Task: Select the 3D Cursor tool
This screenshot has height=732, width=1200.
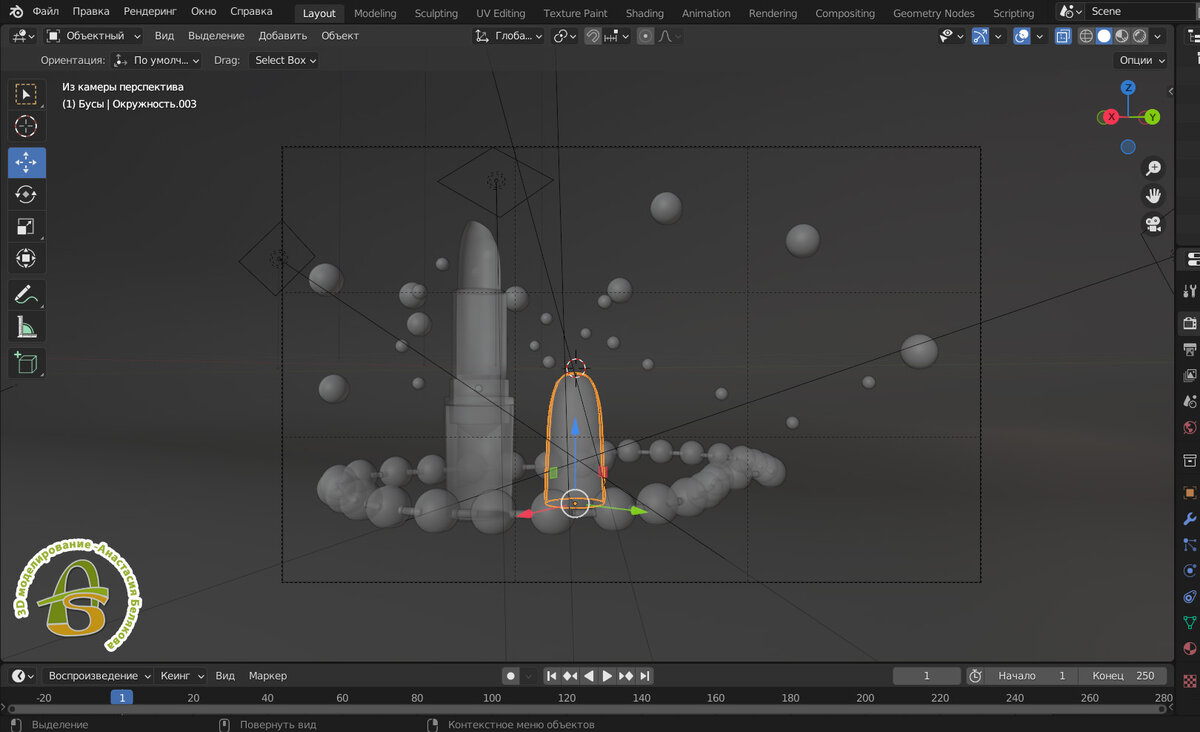Action: pos(27,127)
